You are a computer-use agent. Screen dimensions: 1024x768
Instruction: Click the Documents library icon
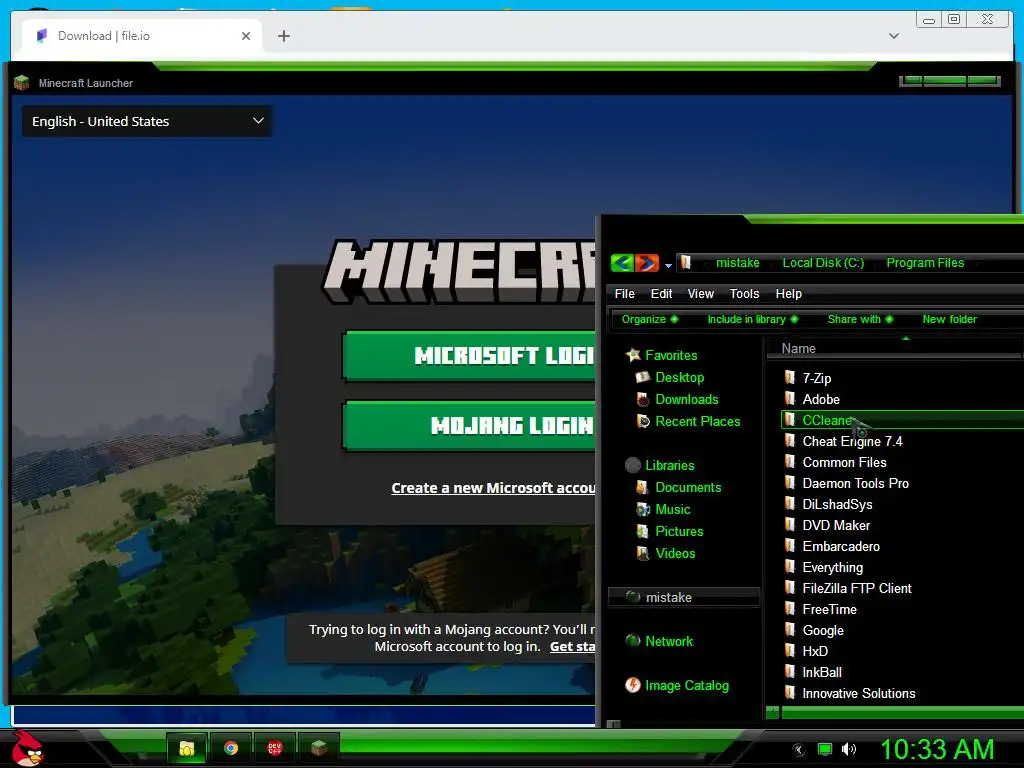(x=643, y=487)
